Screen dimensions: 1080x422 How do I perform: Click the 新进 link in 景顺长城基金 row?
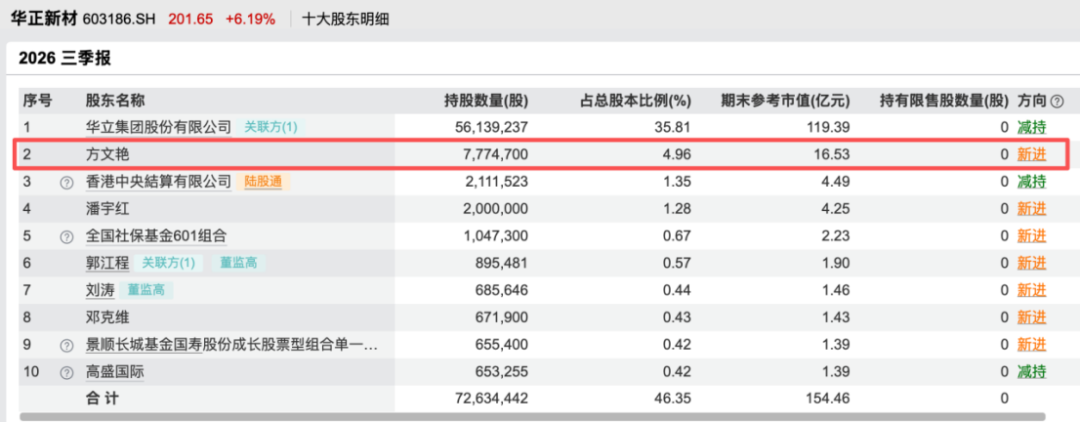point(1032,345)
